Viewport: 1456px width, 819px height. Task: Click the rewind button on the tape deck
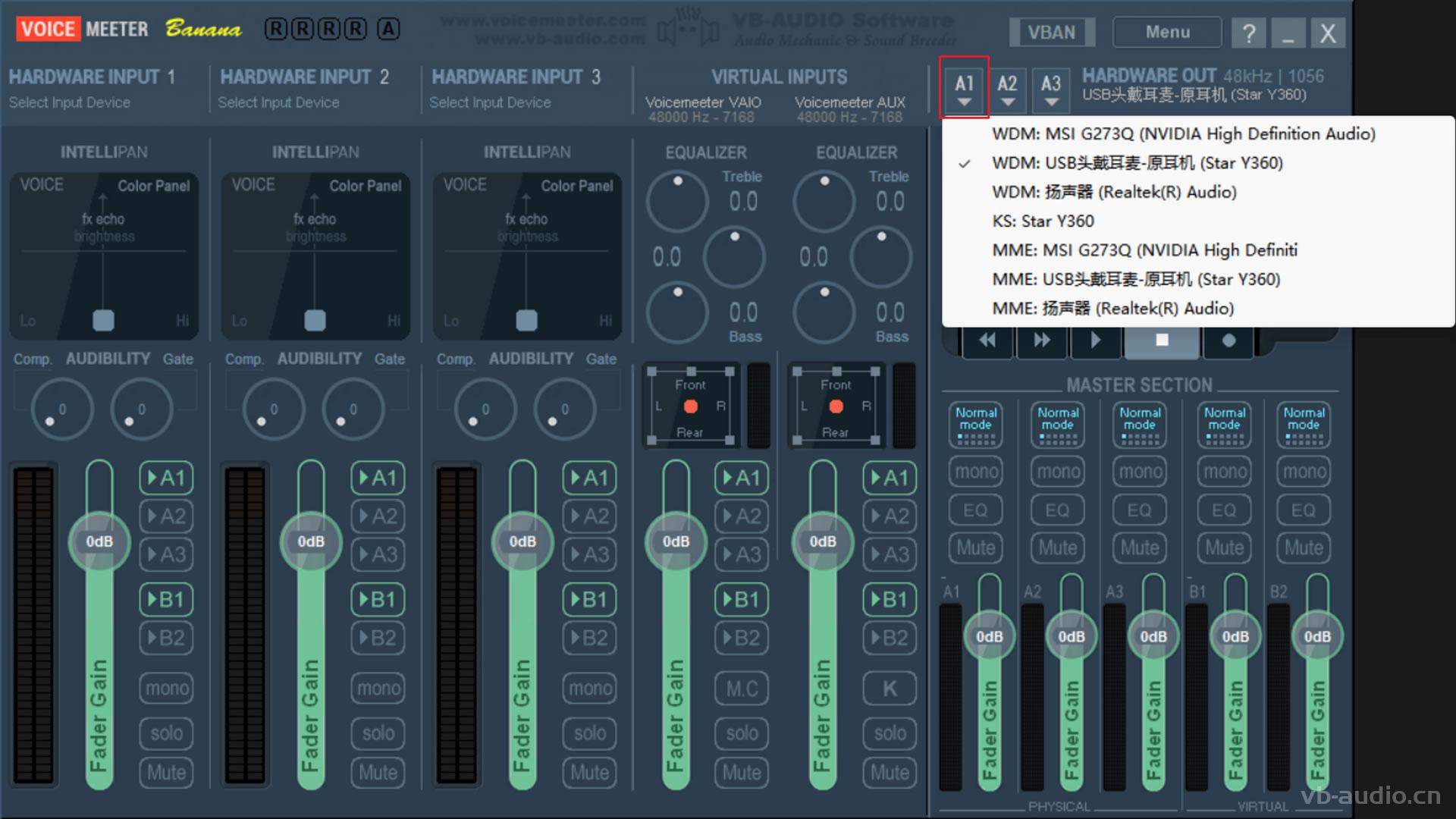[x=987, y=340]
